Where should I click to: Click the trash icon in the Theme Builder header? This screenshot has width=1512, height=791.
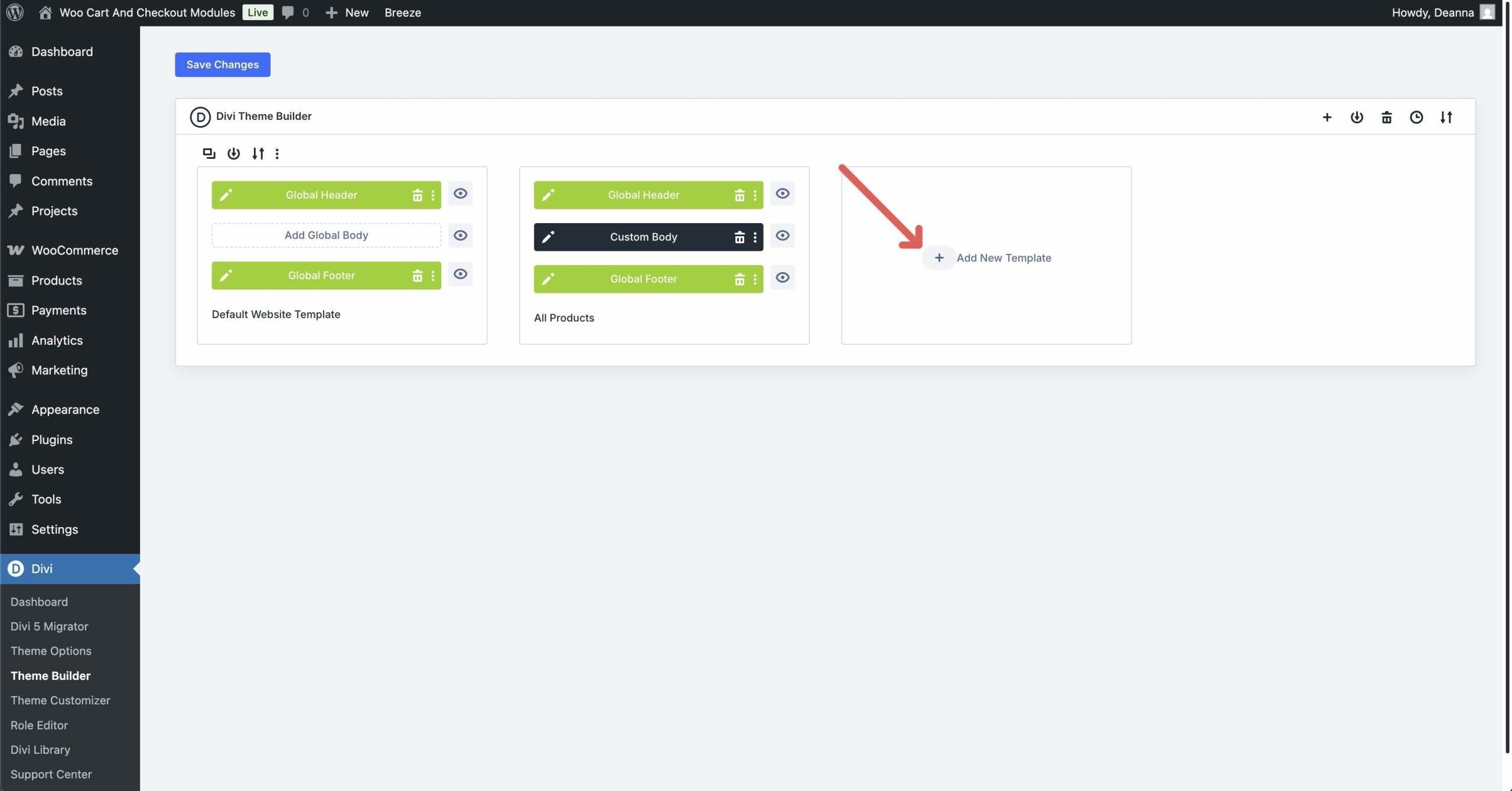tap(1387, 117)
